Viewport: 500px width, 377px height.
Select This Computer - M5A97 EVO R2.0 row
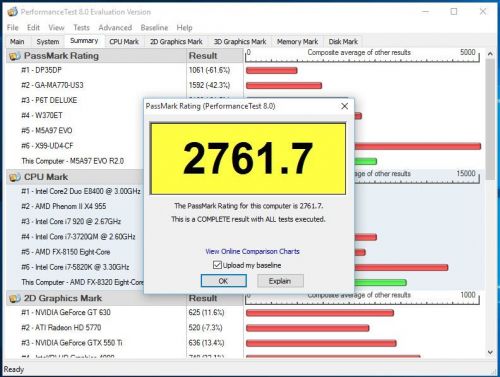73,161
